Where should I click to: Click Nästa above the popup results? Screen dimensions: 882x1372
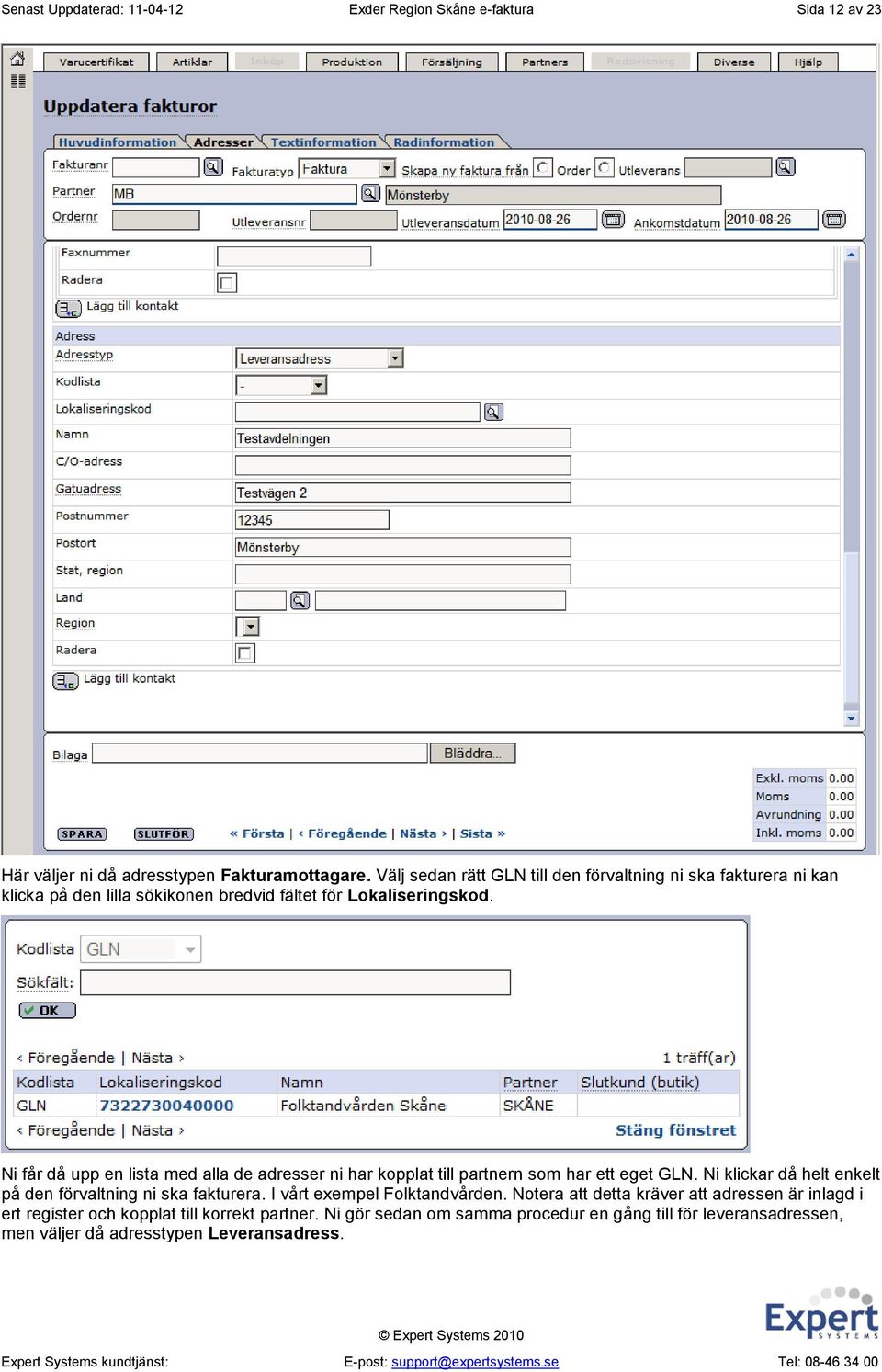point(157,1058)
